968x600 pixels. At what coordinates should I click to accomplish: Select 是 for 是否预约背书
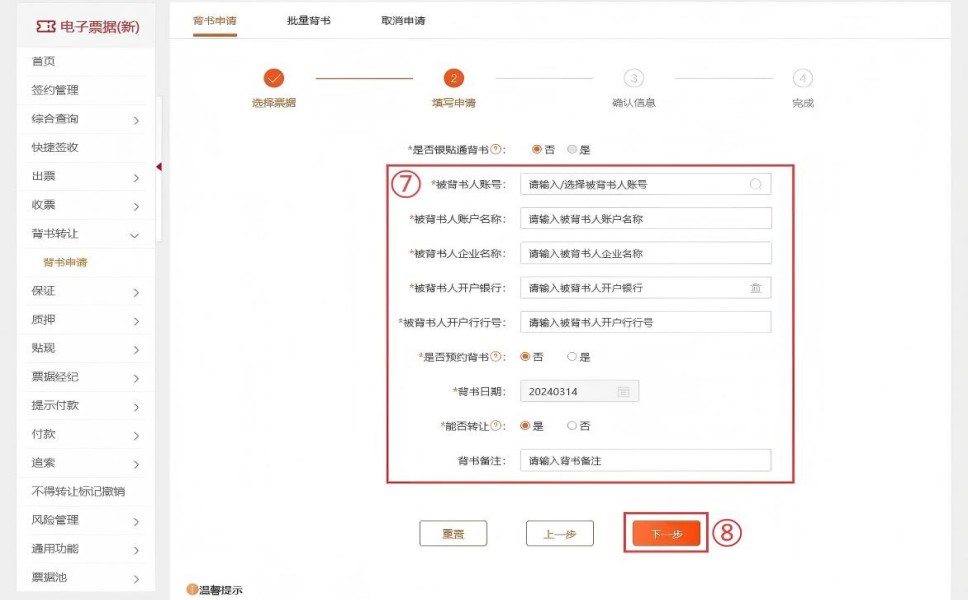click(572, 357)
